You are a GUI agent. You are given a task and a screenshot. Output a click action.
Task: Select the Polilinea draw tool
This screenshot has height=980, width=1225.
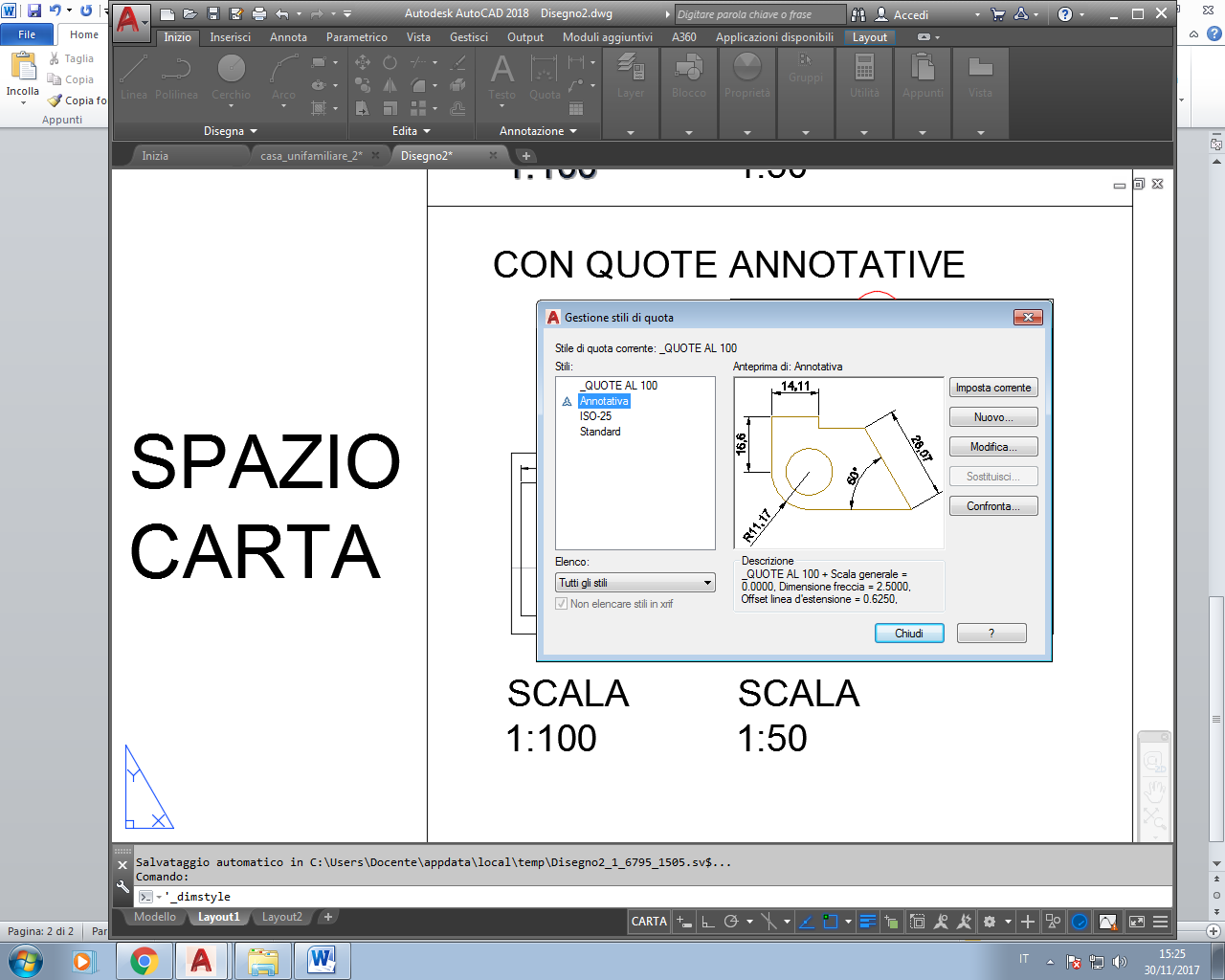(176, 78)
